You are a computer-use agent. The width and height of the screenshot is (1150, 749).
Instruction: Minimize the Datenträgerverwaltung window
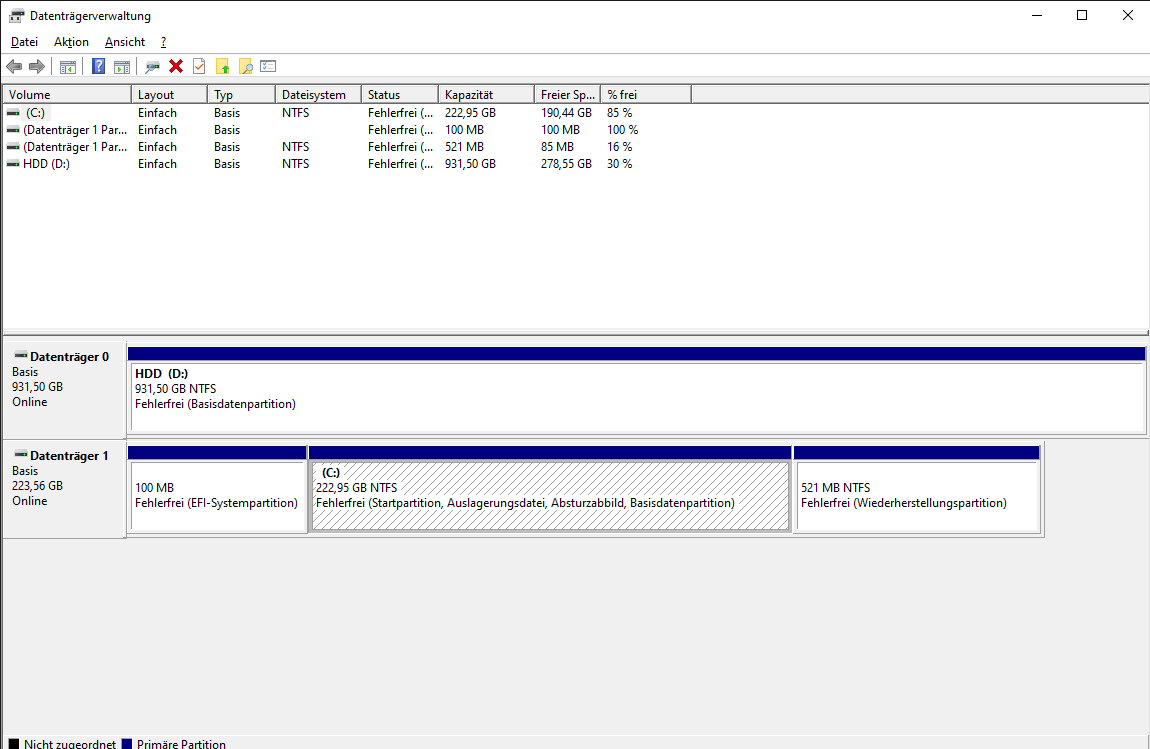(1037, 15)
